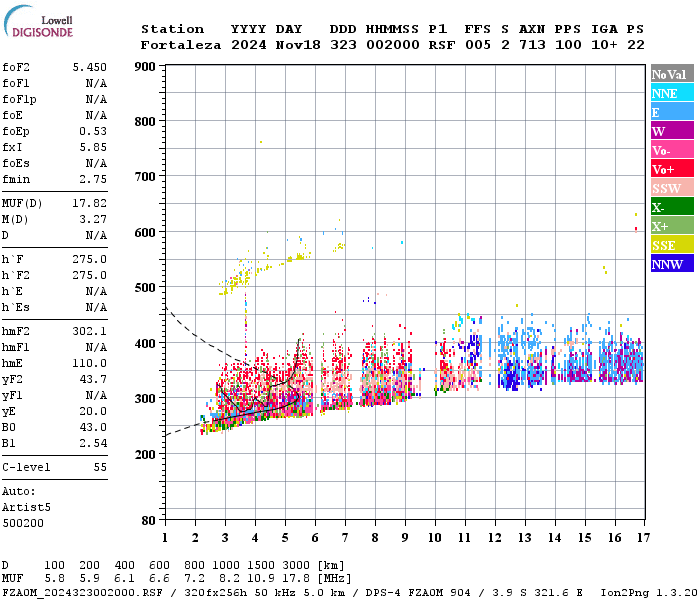The image size is (700, 600).
Task: Select the X+ light green legend swatch
Action: [x=672, y=226]
